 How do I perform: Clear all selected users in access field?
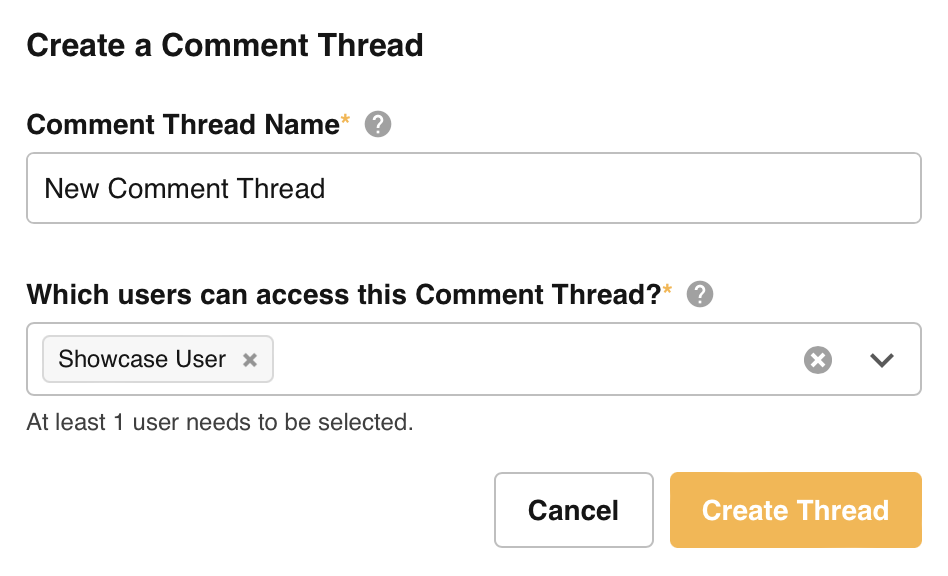[x=818, y=360]
